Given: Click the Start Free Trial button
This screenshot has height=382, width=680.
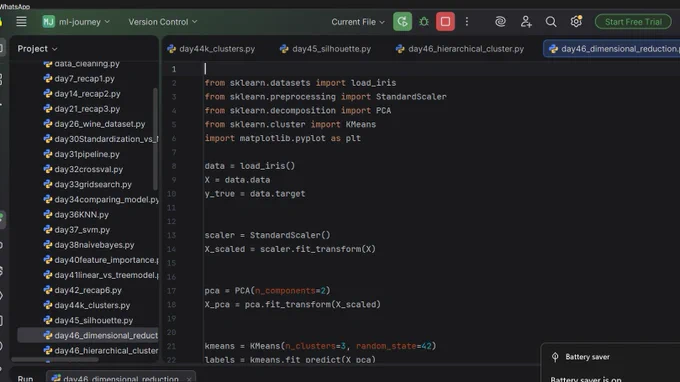Looking at the screenshot, I should pos(633,22).
